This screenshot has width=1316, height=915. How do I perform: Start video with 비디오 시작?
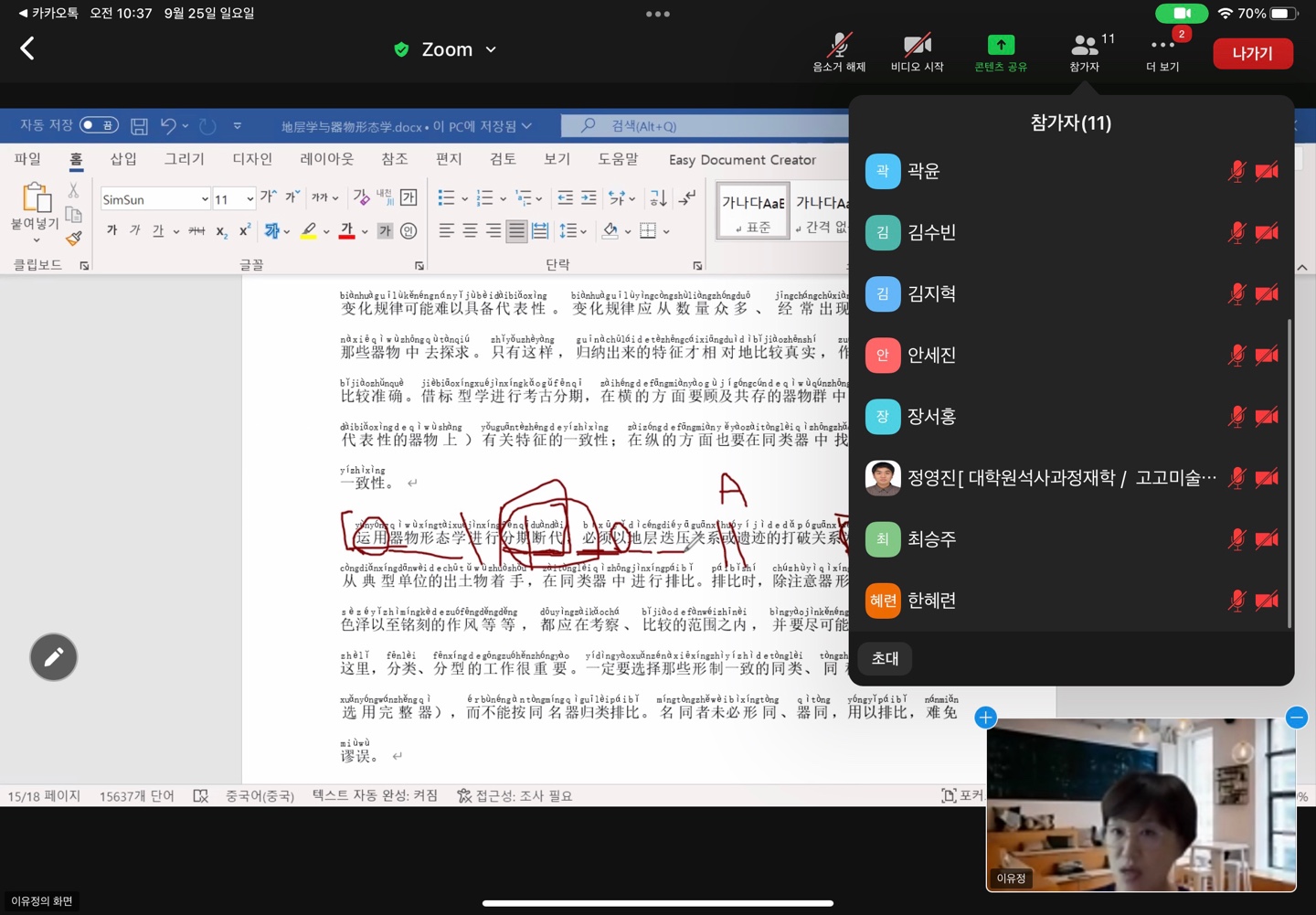[x=917, y=52]
